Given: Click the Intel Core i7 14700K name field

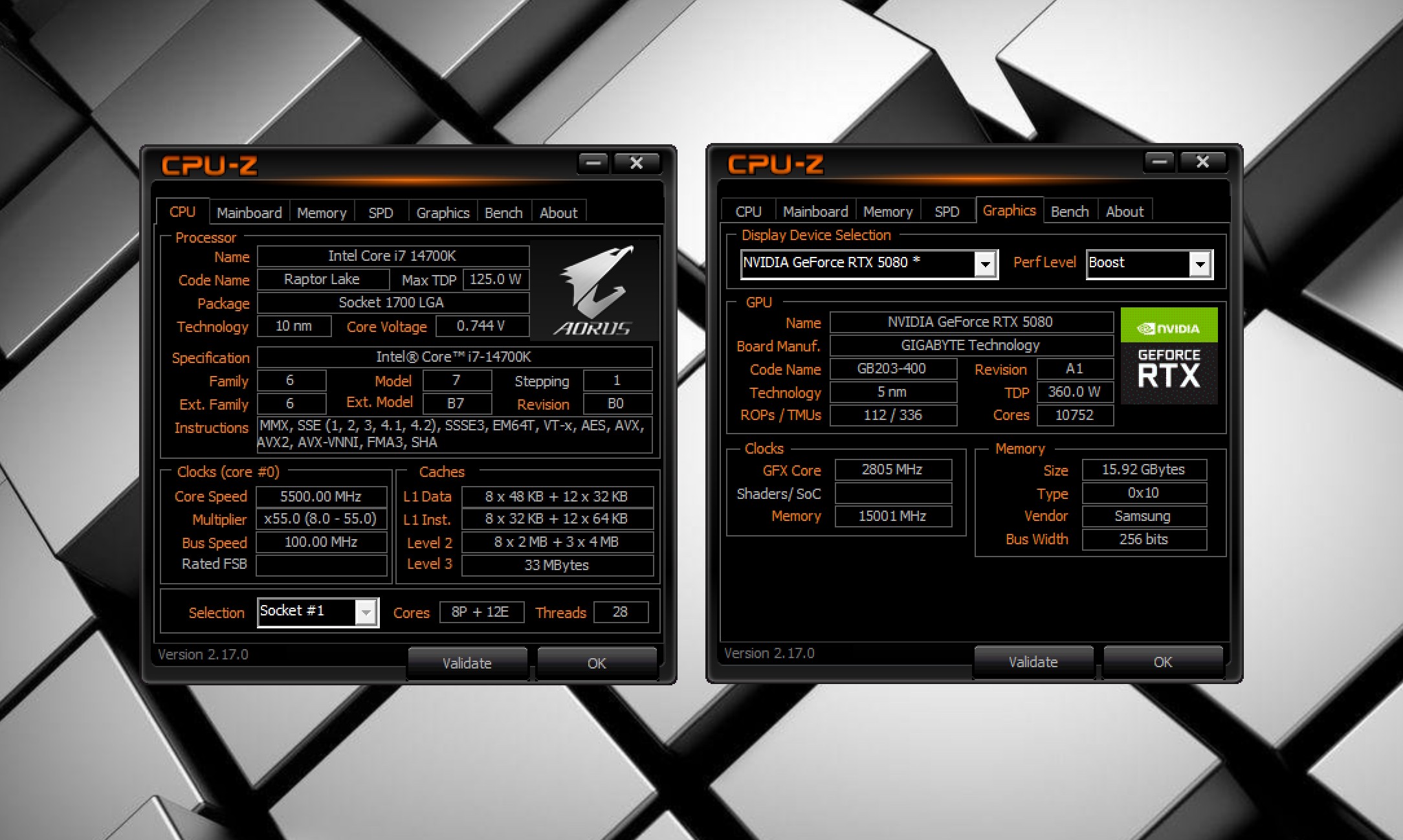Looking at the screenshot, I should (393, 256).
